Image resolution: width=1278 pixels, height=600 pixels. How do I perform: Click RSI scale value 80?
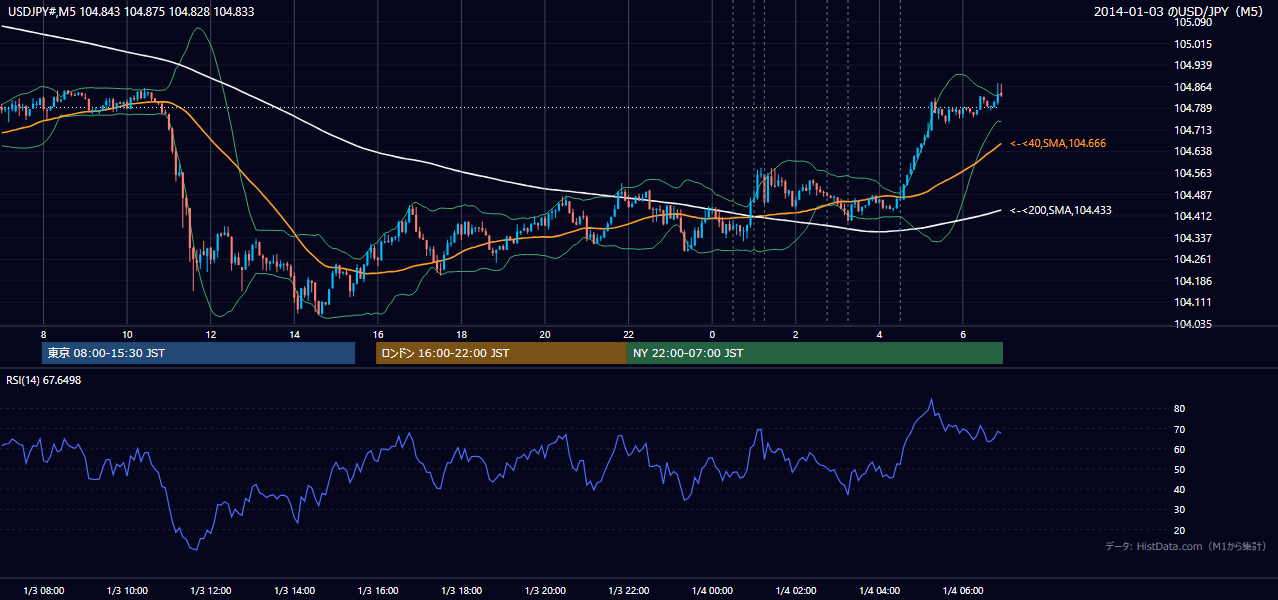tap(1180, 409)
